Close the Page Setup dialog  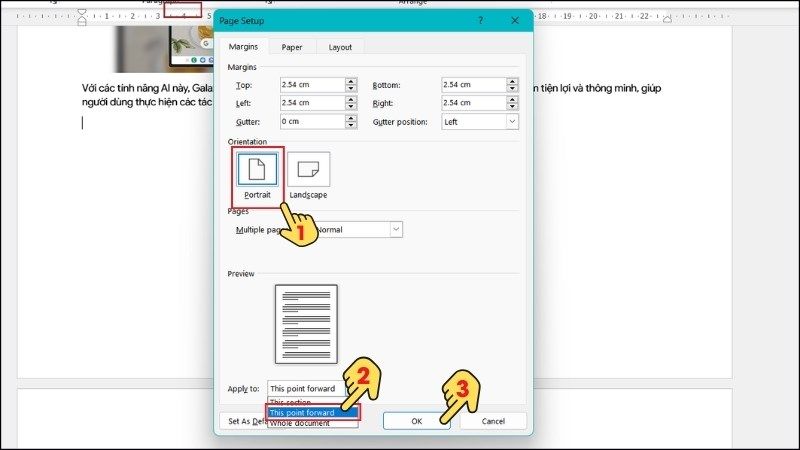[x=514, y=19]
